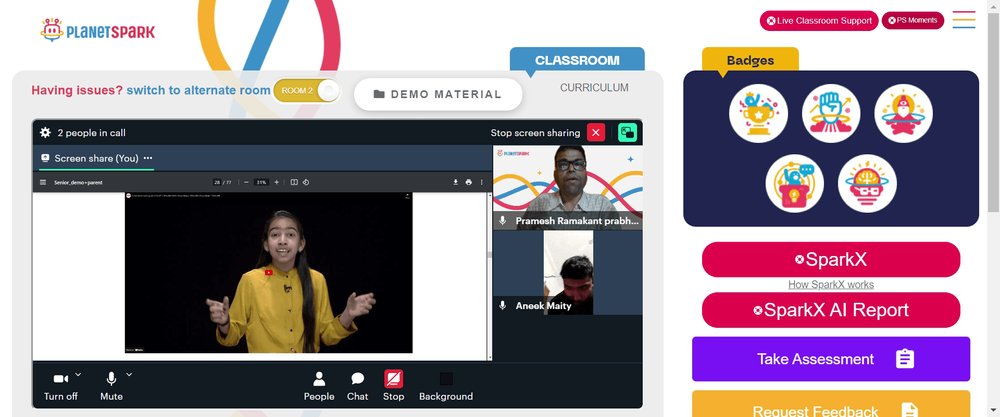Select the brain with glasses badge
Screen dimensions: 1000x417
[867, 184]
